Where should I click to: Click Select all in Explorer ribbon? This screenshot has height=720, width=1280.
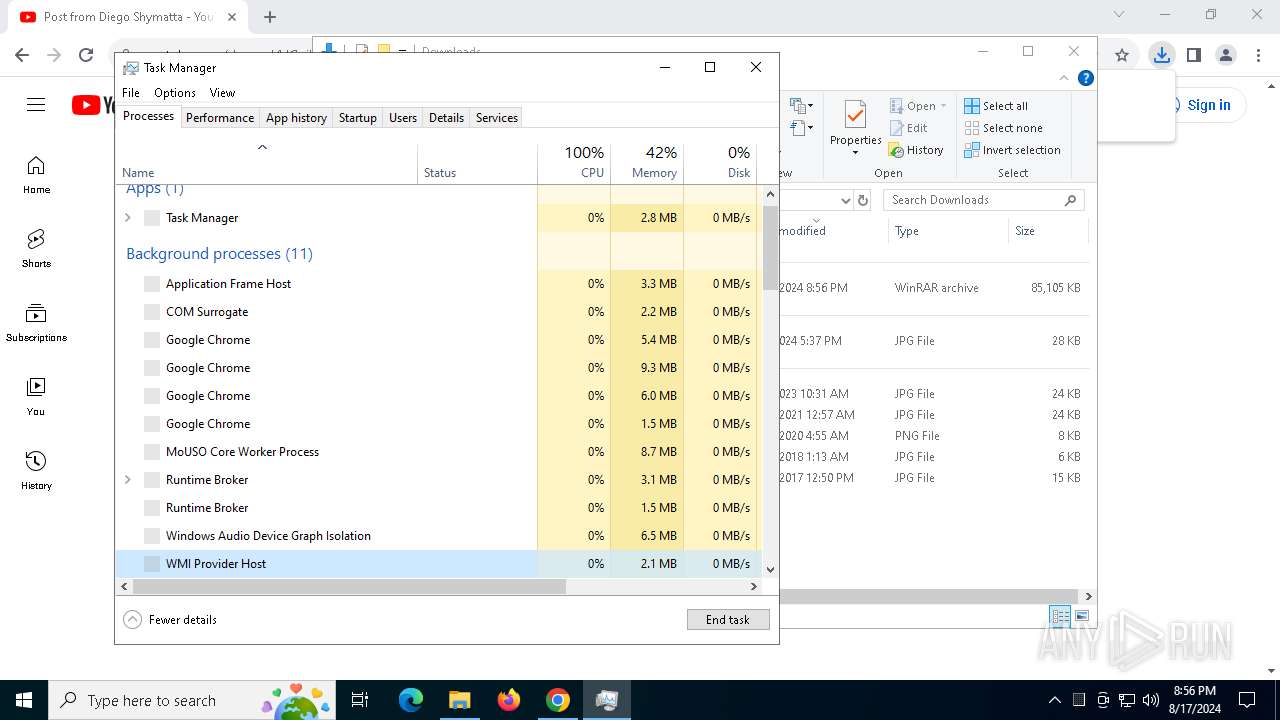(996, 106)
